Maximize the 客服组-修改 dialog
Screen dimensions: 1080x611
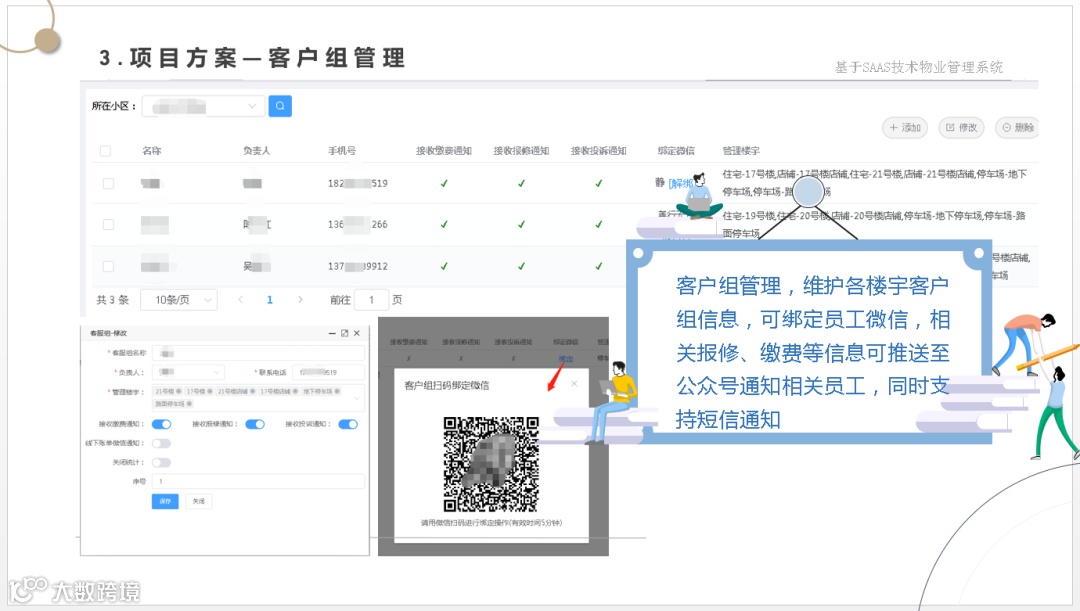[344, 333]
